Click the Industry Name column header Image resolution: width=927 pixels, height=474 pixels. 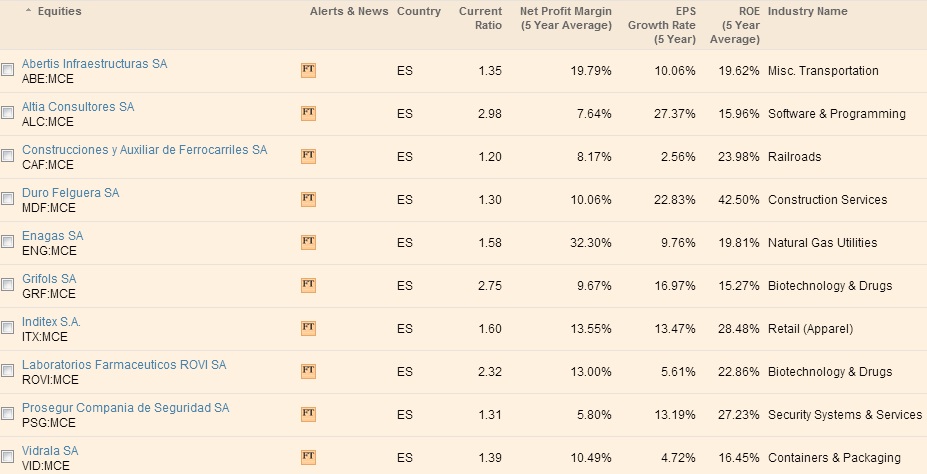coord(807,12)
